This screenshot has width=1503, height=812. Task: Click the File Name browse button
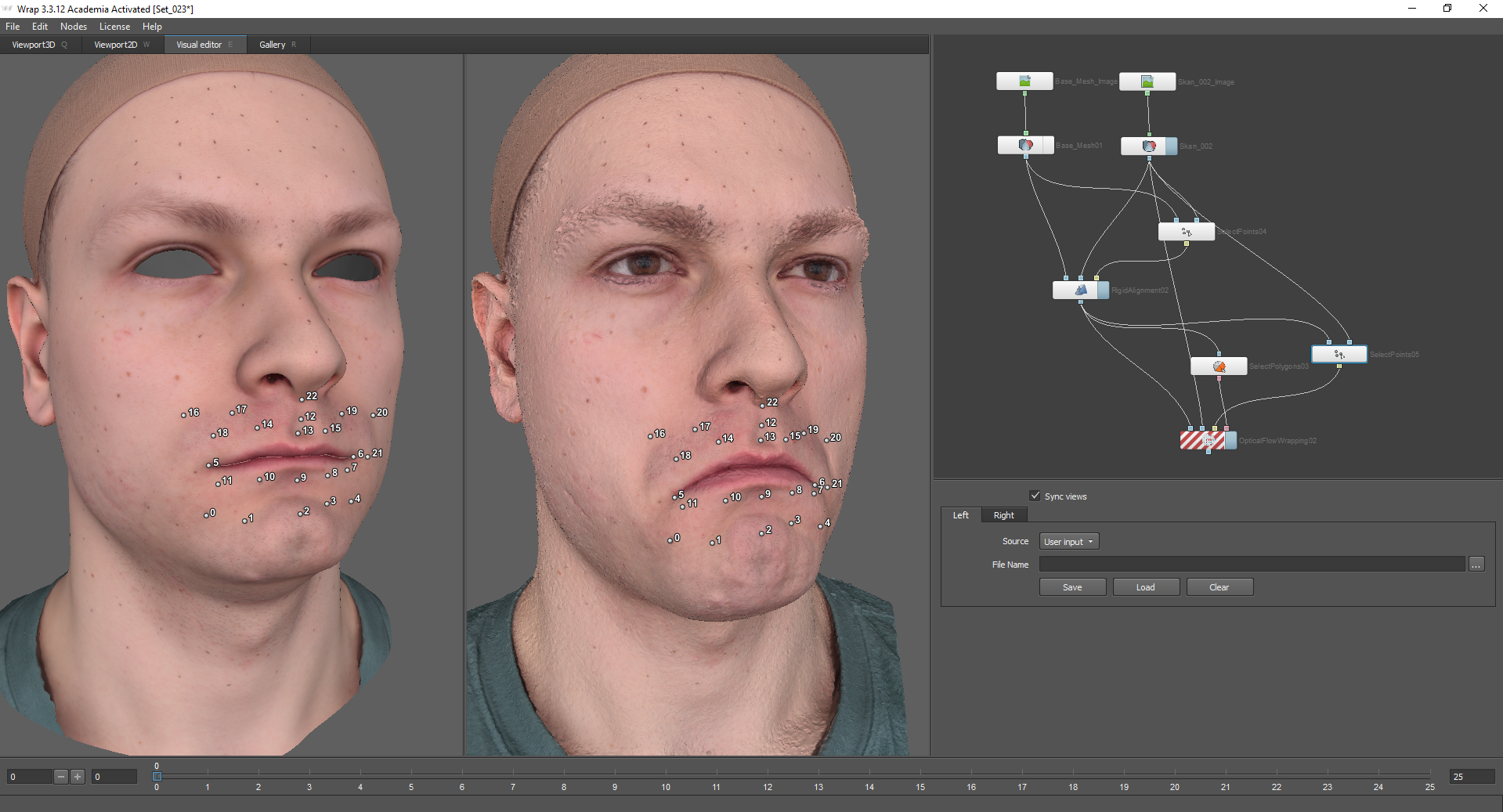coord(1476,565)
